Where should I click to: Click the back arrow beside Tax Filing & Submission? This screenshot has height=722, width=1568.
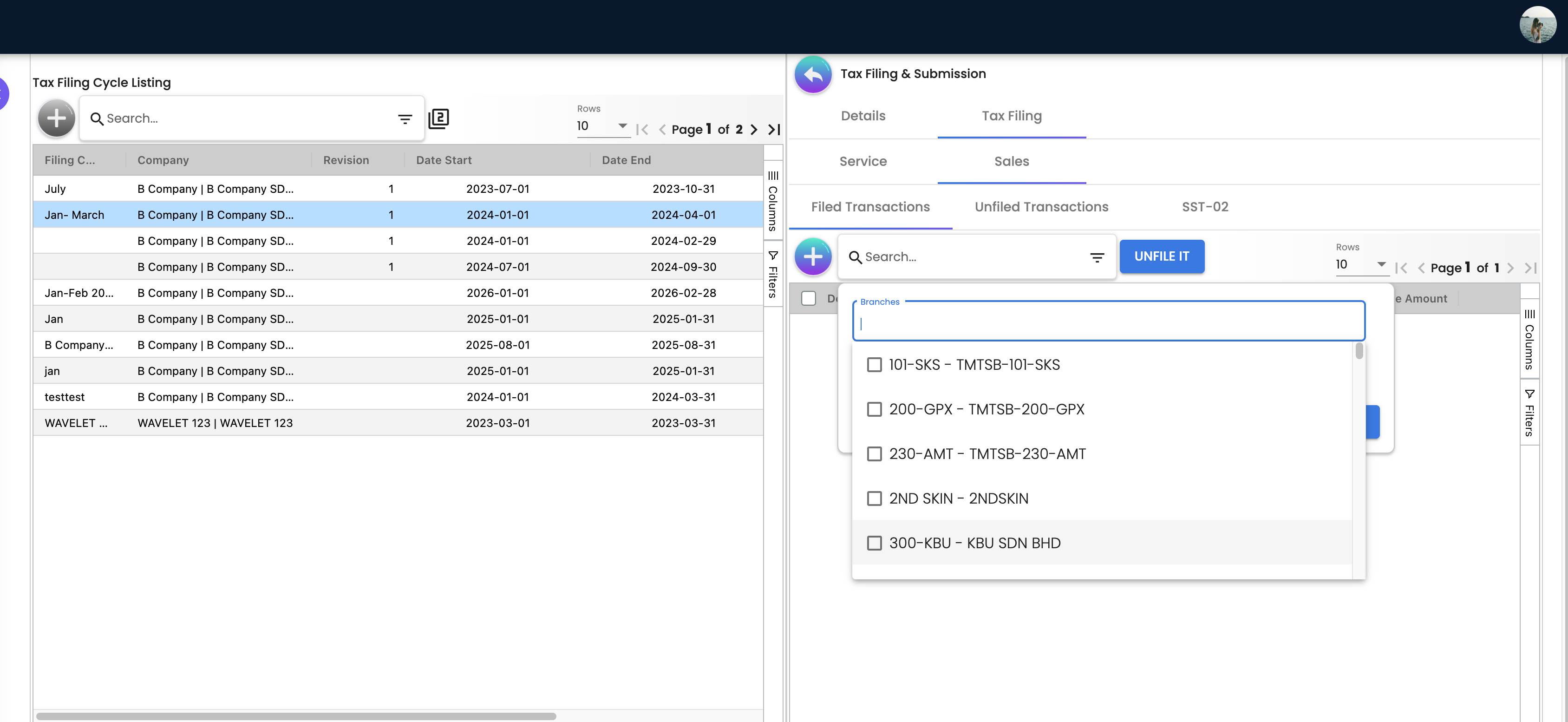[x=813, y=74]
